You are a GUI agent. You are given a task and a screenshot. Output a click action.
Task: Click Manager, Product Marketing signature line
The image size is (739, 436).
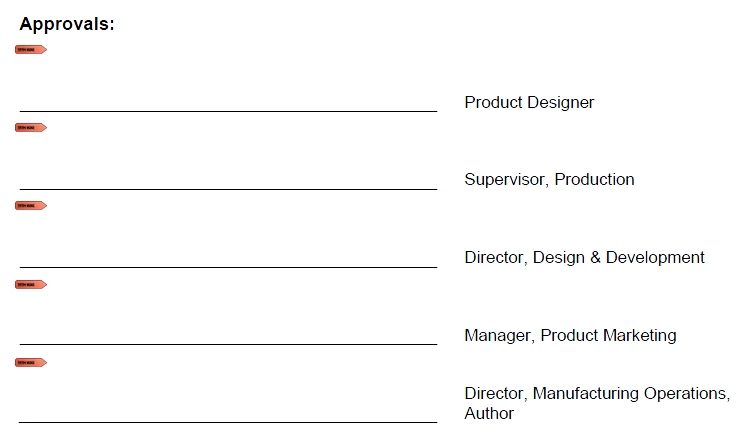pos(229,344)
